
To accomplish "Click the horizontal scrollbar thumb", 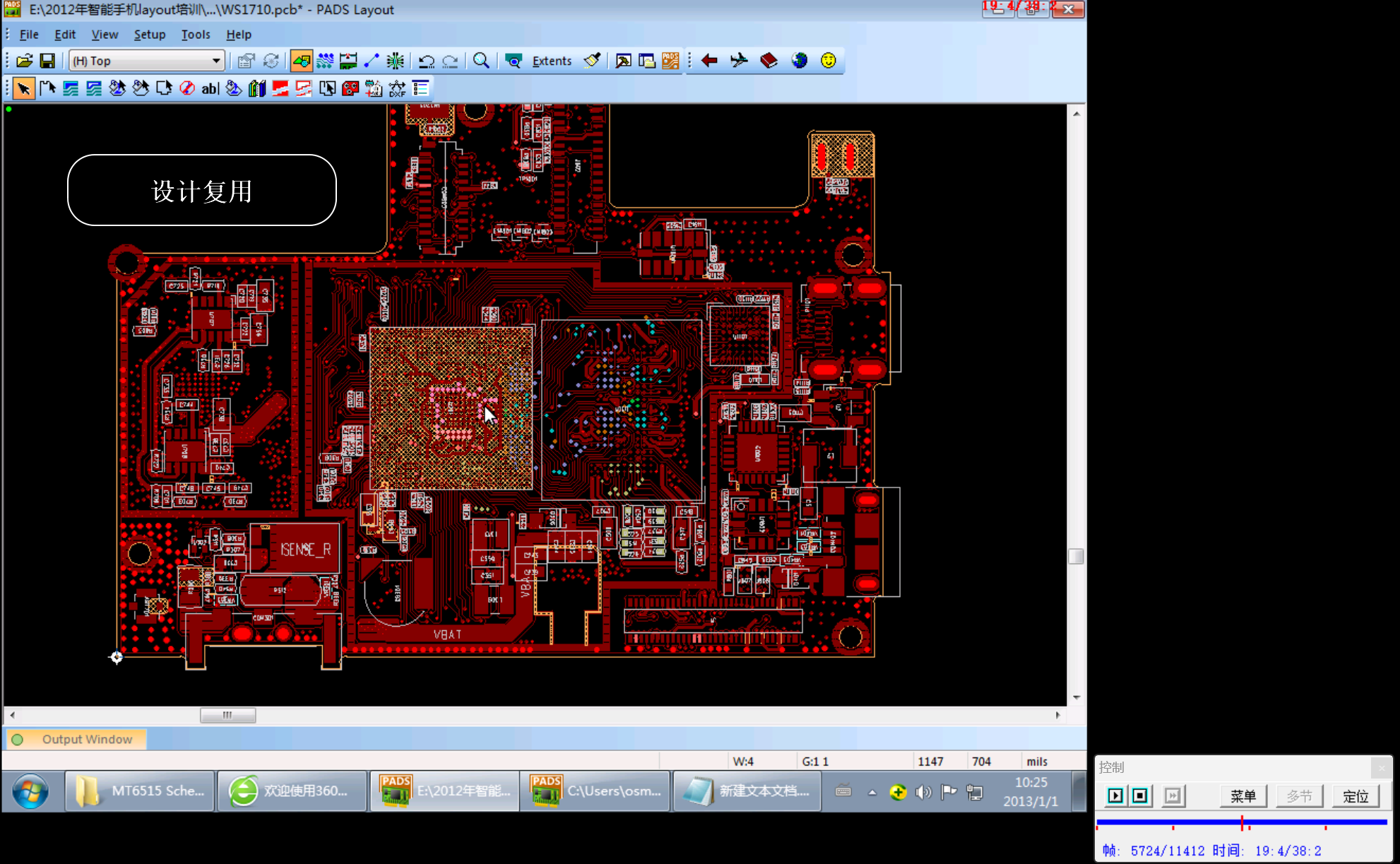I will click(x=227, y=715).
